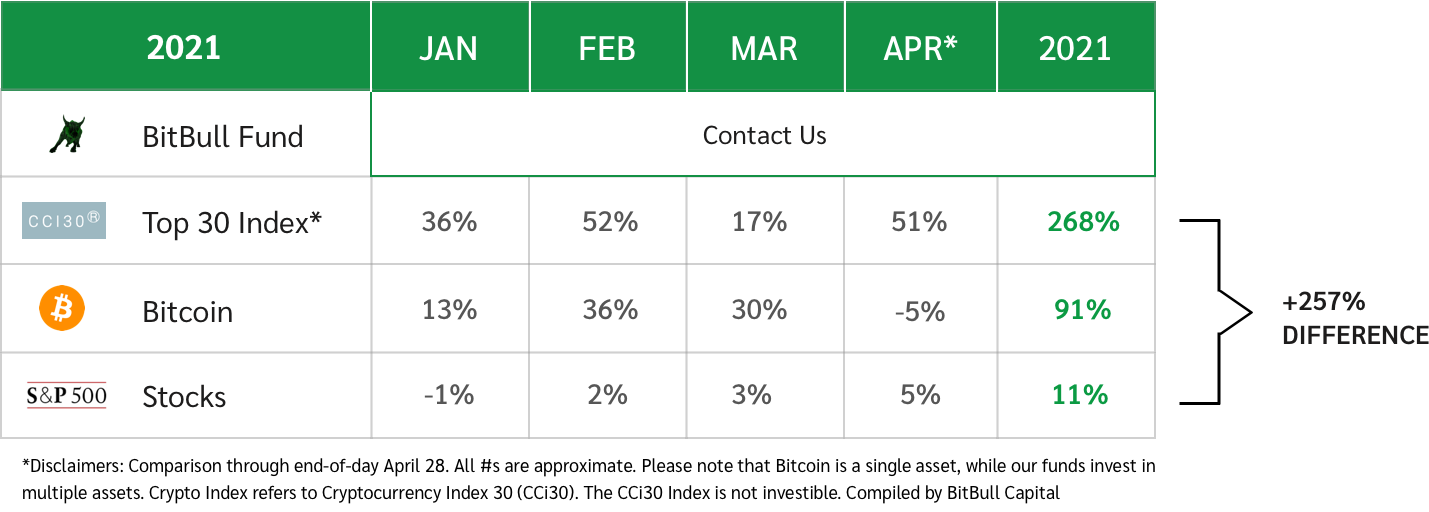The width and height of the screenshot is (1429, 512).
Task: Click the Top 30 Index* row label
Action: (x=232, y=223)
